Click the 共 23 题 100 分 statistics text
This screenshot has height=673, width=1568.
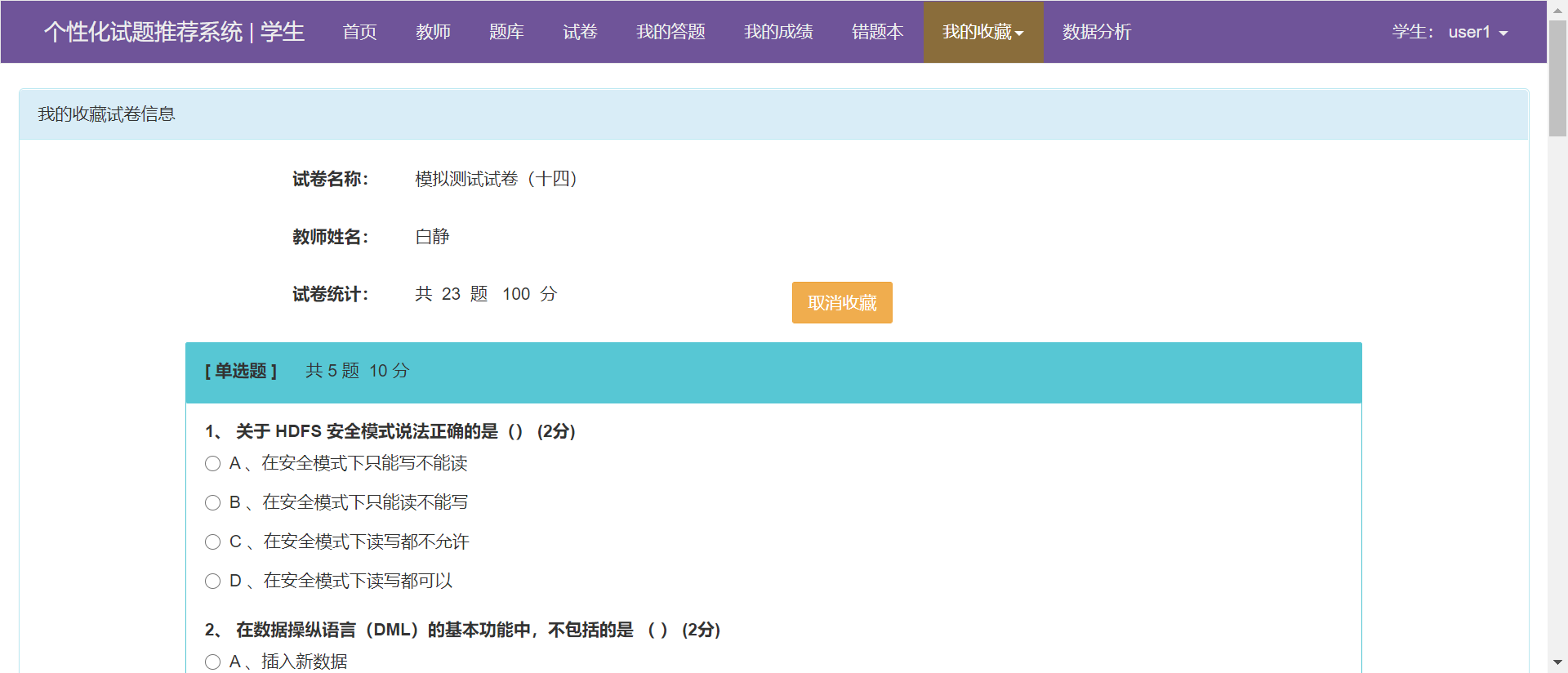point(486,294)
